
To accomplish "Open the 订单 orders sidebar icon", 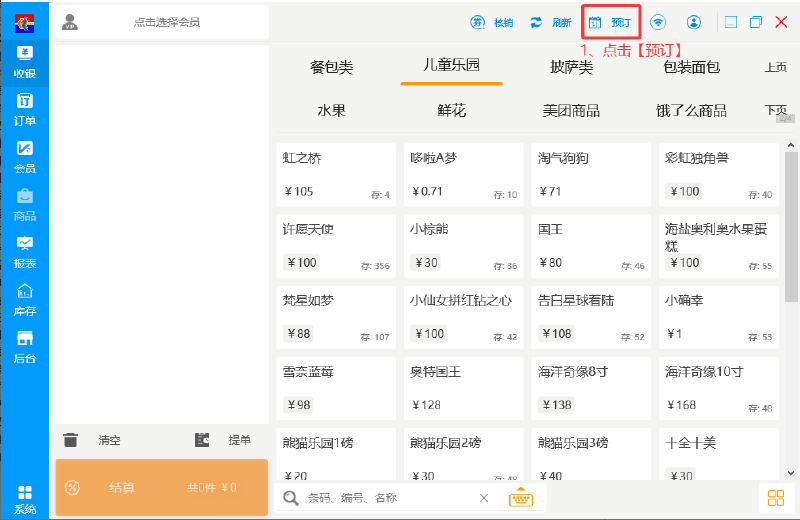I will pyautogui.click(x=24, y=110).
